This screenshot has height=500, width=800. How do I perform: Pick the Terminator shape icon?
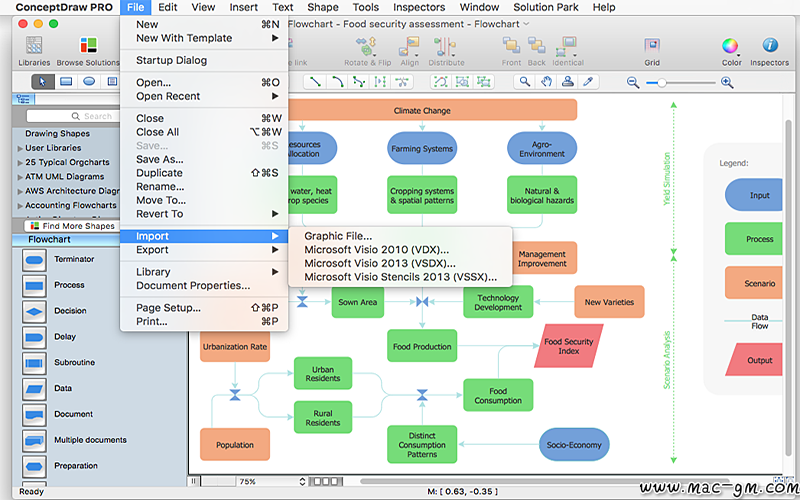(x=34, y=260)
